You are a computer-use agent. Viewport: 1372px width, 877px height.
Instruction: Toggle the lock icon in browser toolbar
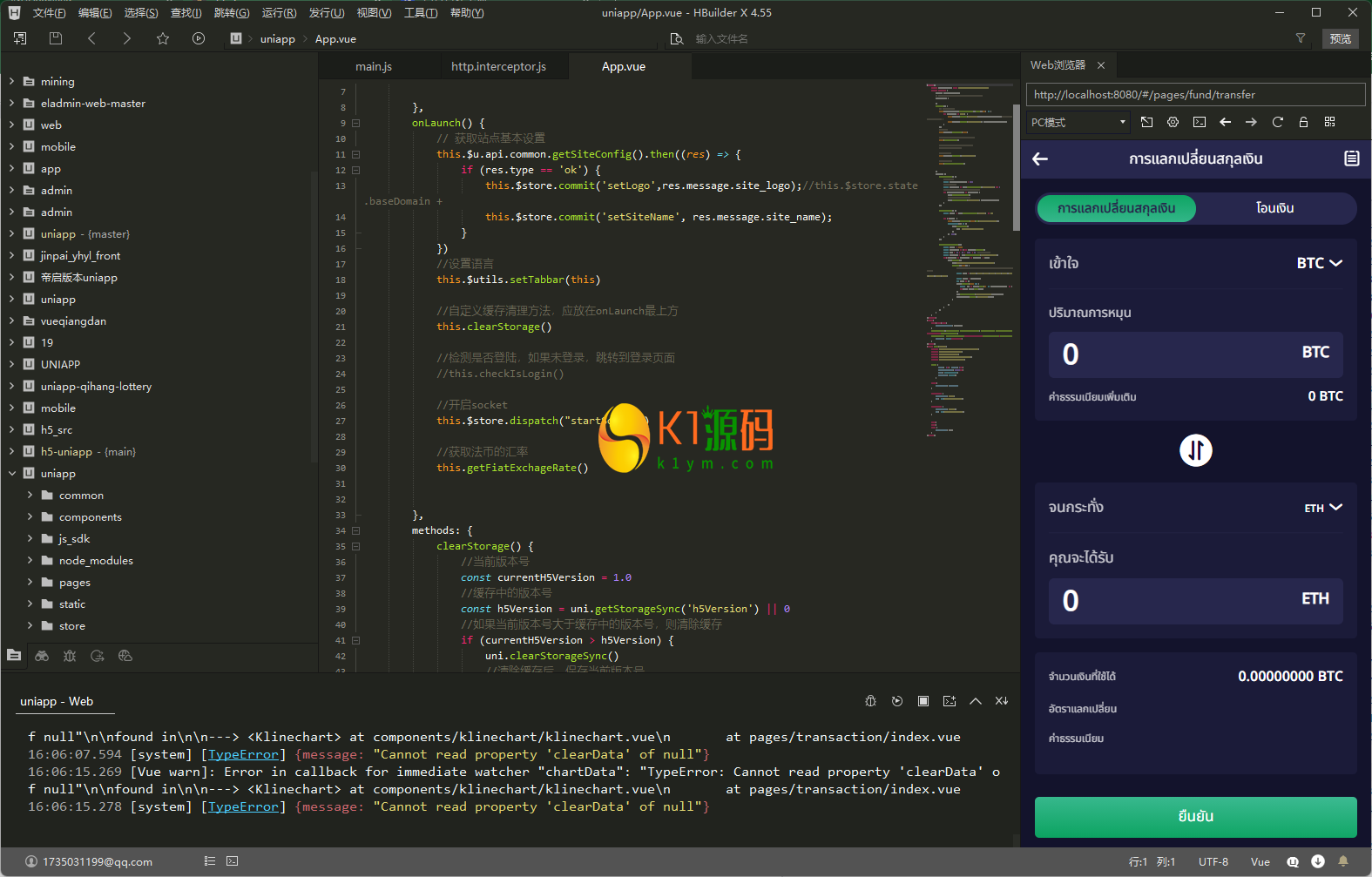pyautogui.click(x=1303, y=122)
